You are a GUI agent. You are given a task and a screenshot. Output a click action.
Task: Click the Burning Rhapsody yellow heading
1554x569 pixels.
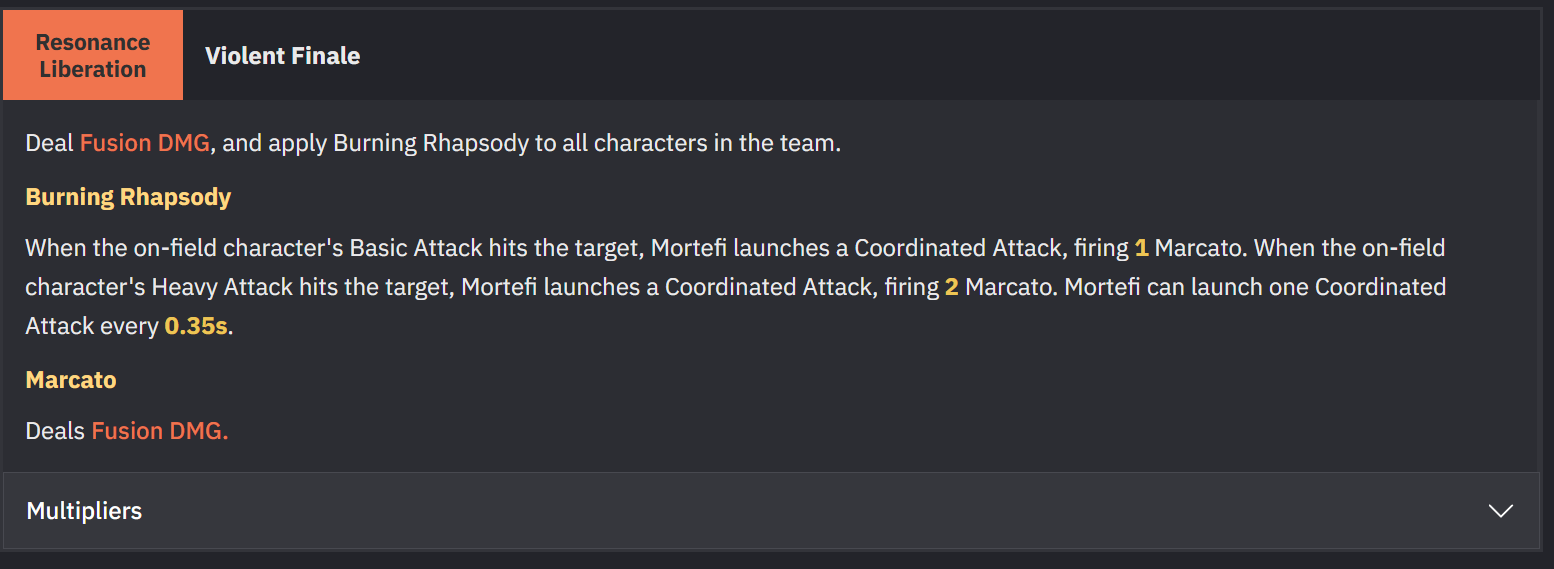click(x=128, y=197)
